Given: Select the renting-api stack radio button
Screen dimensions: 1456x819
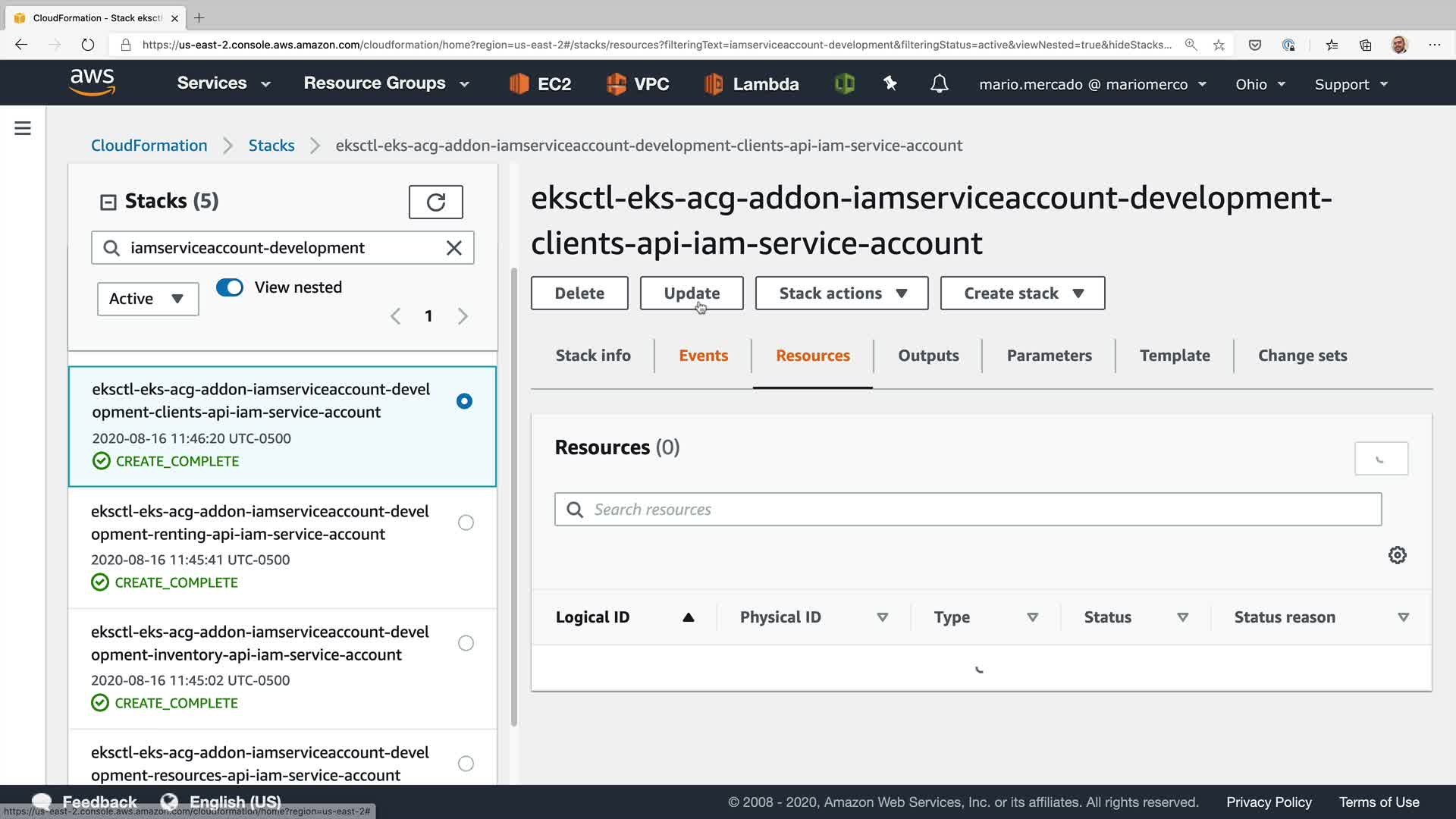Looking at the screenshot, I should pyautogui.click(x=466, y=522).
